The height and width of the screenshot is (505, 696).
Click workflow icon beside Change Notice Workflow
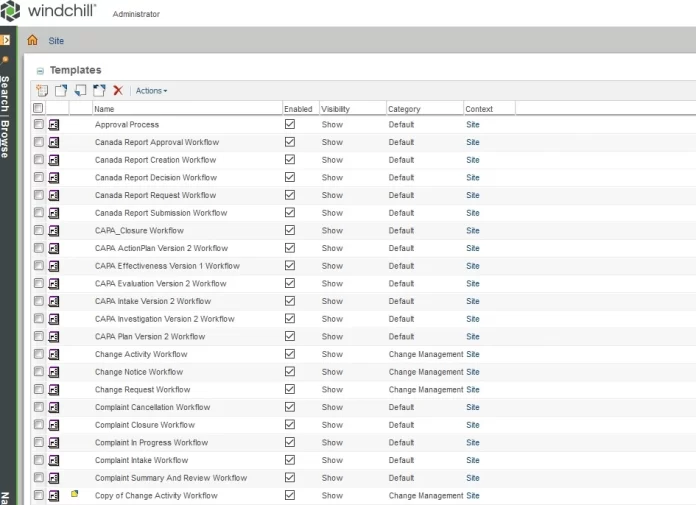coord(54,372)
